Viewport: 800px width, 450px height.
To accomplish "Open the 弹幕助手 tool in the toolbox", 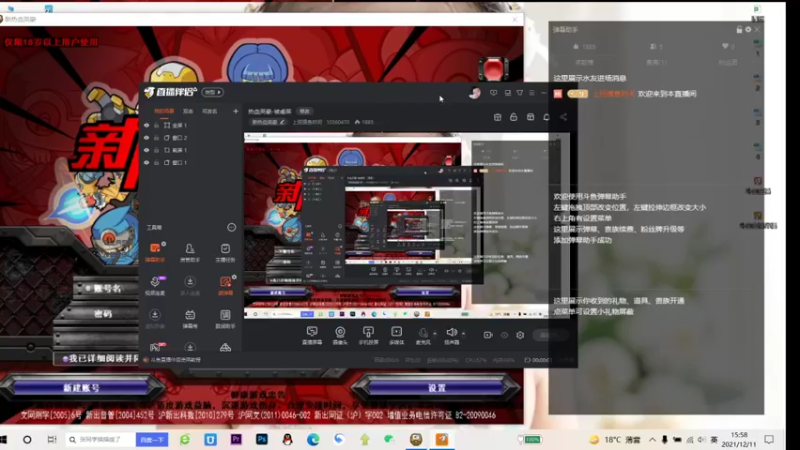I will pos(155,252).
